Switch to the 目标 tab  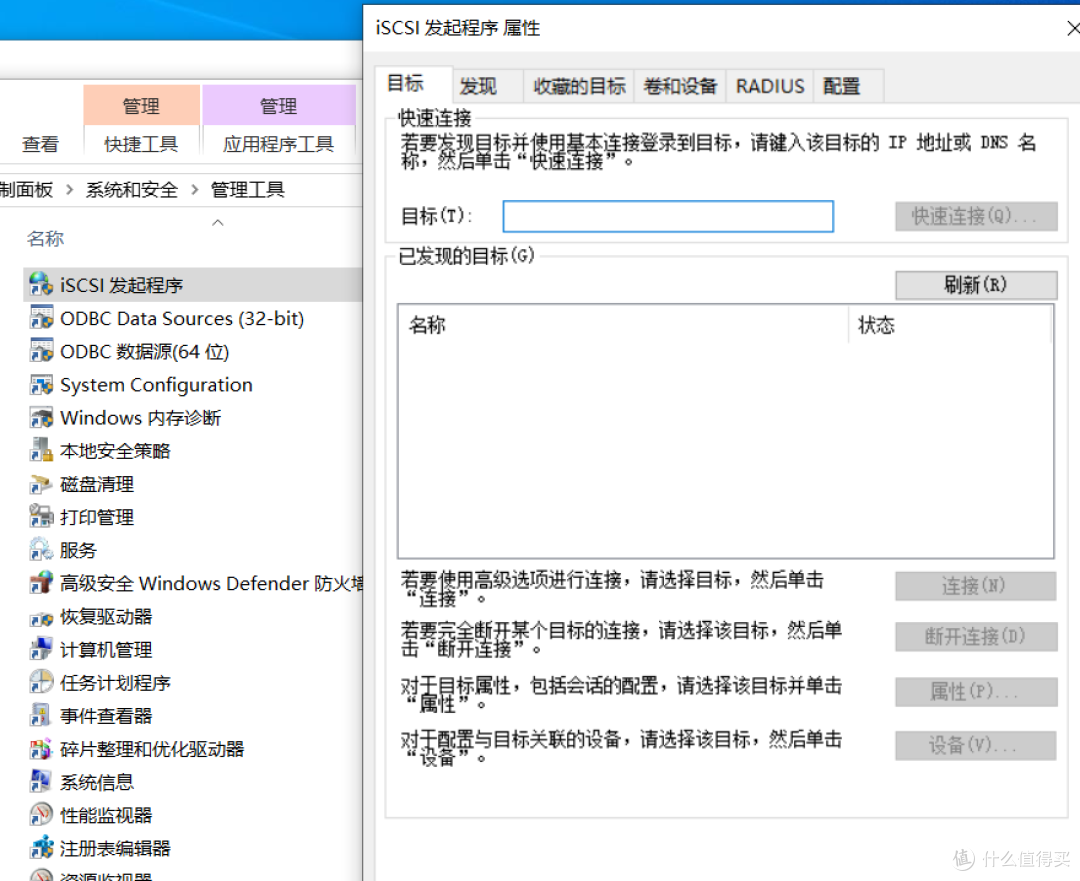[x=413, y=84]
